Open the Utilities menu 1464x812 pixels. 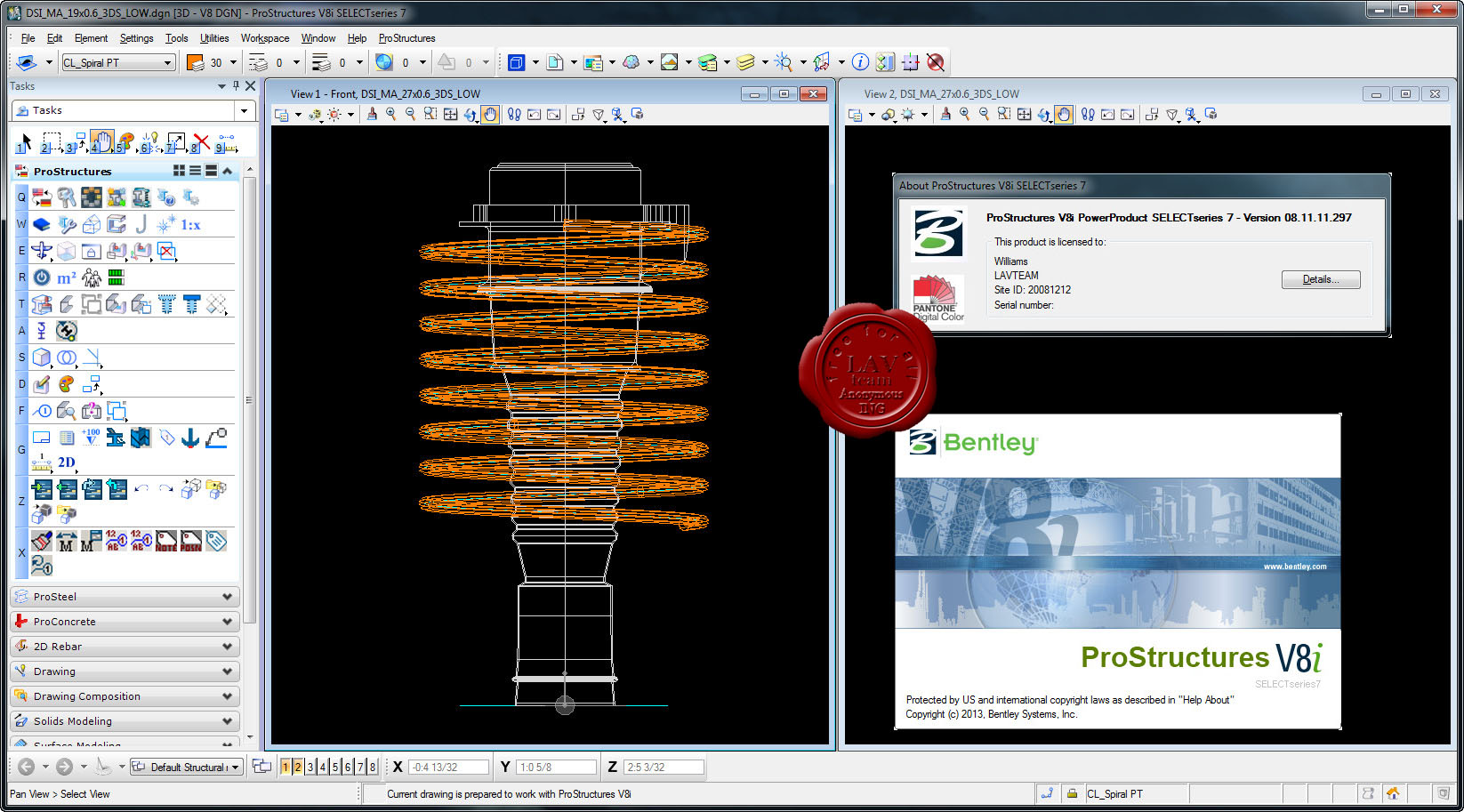click(214, 38)
